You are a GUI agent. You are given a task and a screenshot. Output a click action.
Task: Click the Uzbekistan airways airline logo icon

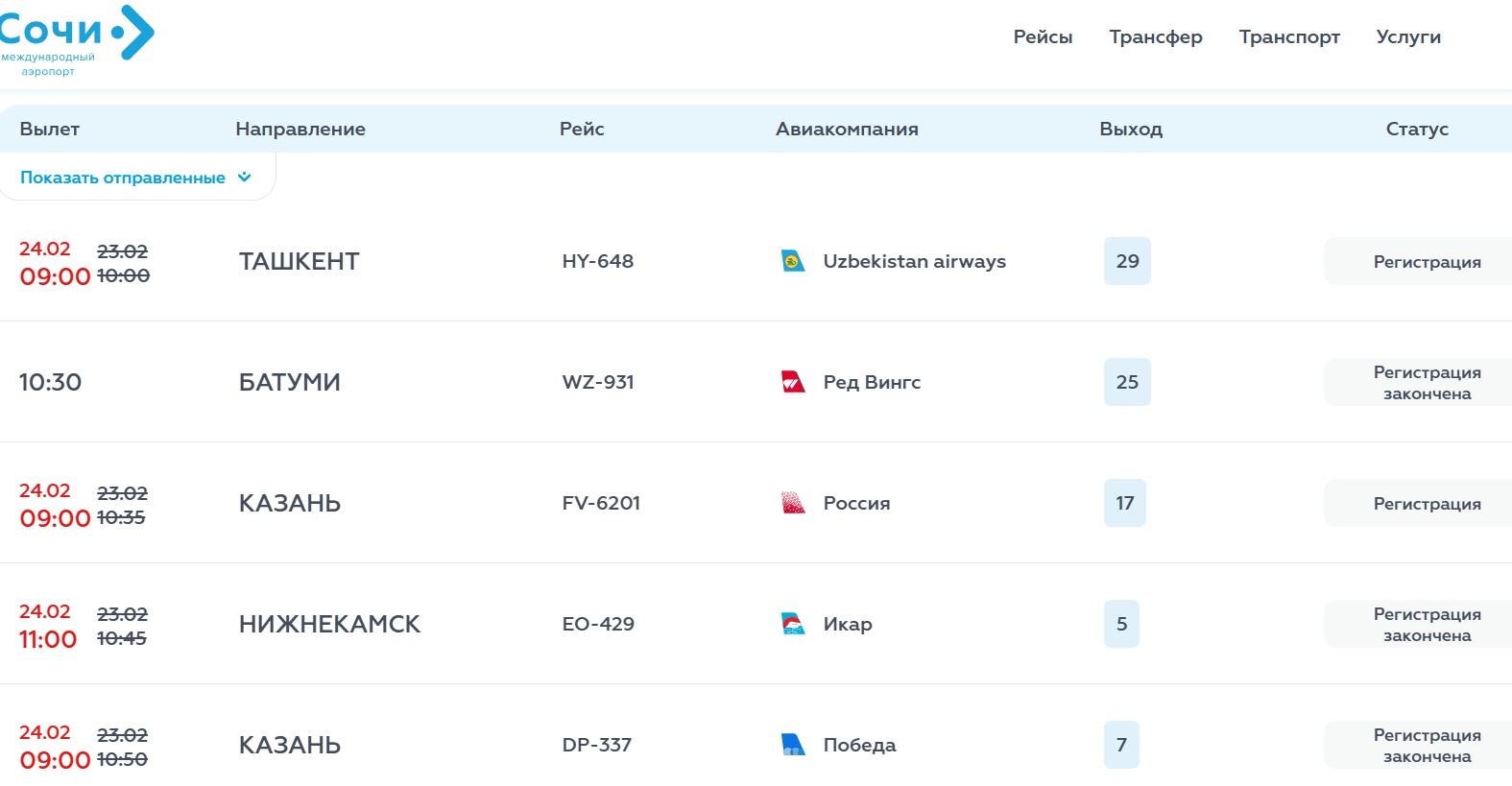(793, 261)
